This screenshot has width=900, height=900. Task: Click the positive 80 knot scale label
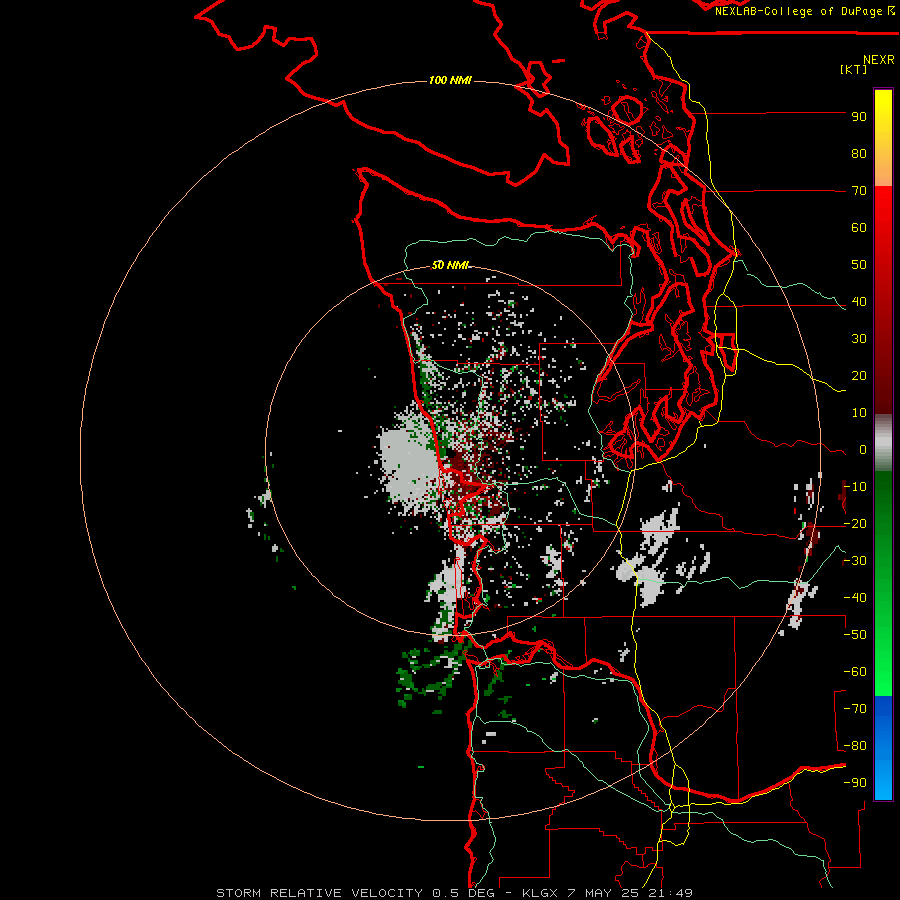859,153
